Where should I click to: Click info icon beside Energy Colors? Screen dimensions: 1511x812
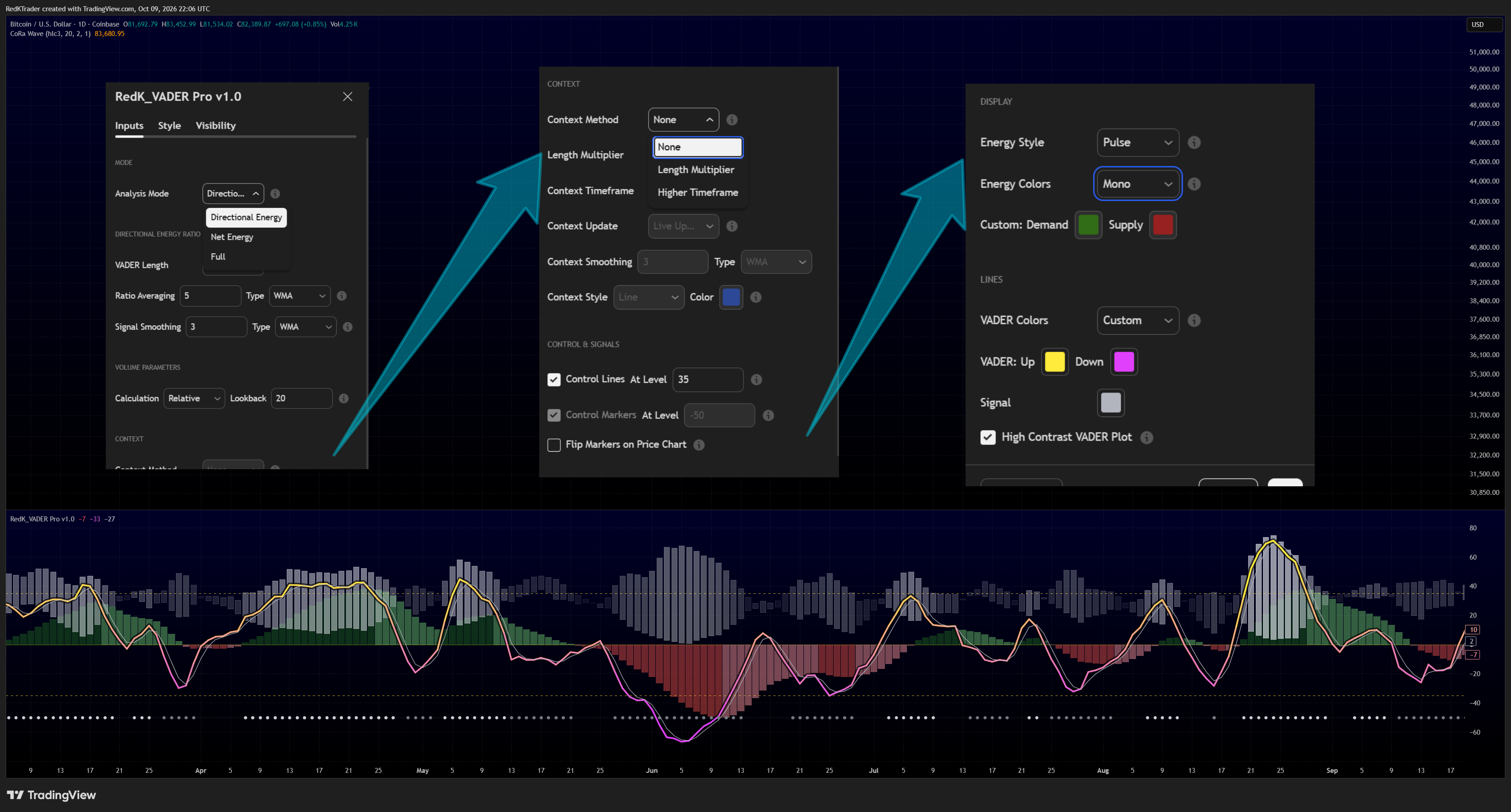pos(1194,184)
